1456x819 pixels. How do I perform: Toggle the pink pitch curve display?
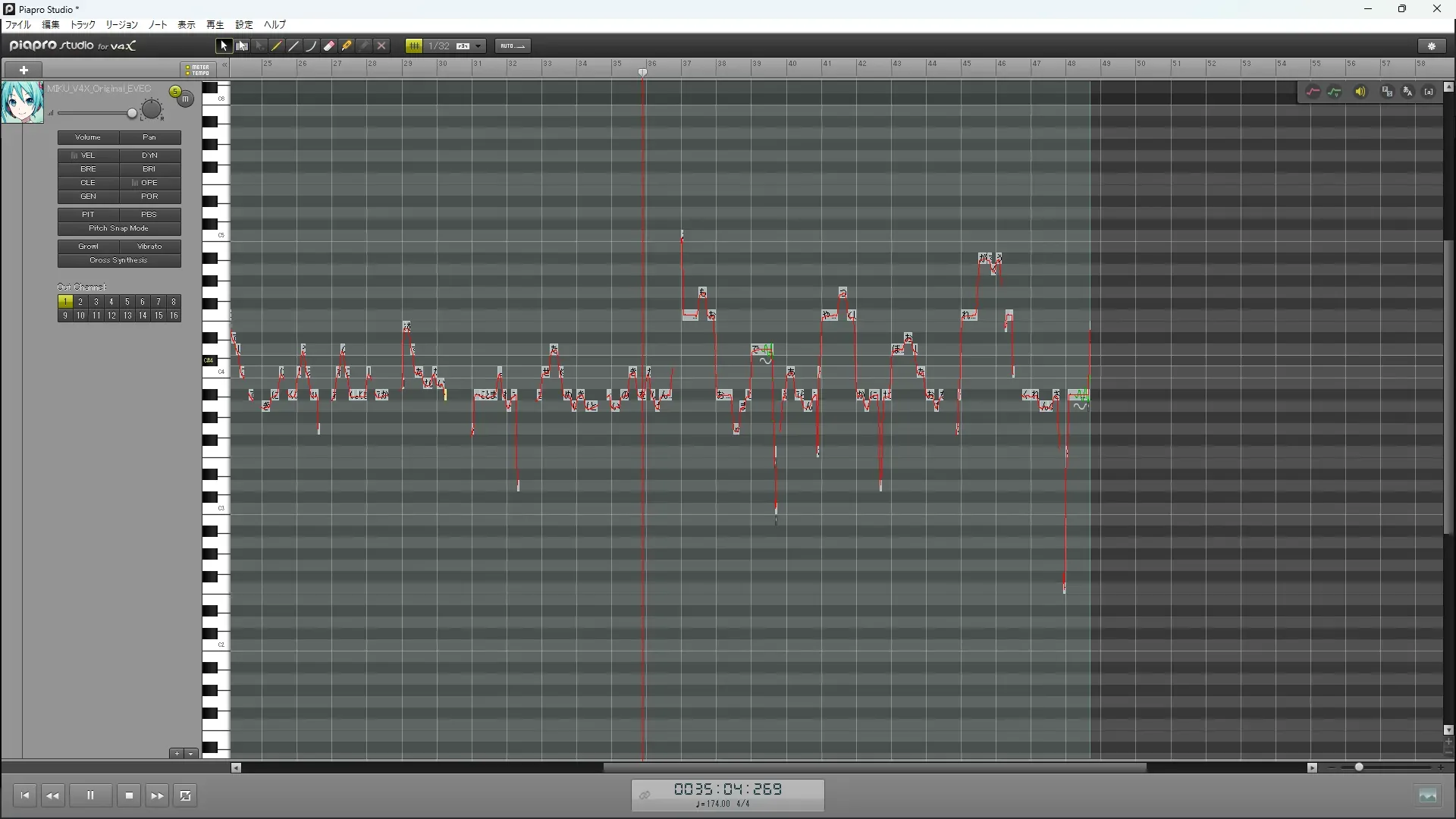point(1313,92)
